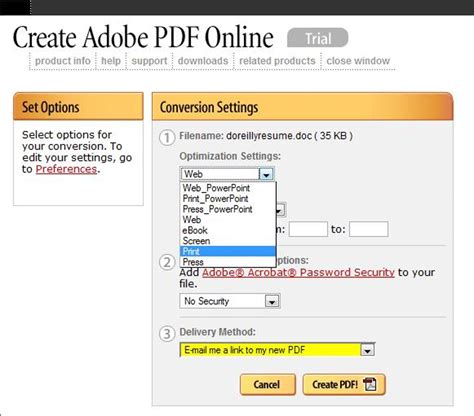
Task: Open the help link
Action: [111, 61]
